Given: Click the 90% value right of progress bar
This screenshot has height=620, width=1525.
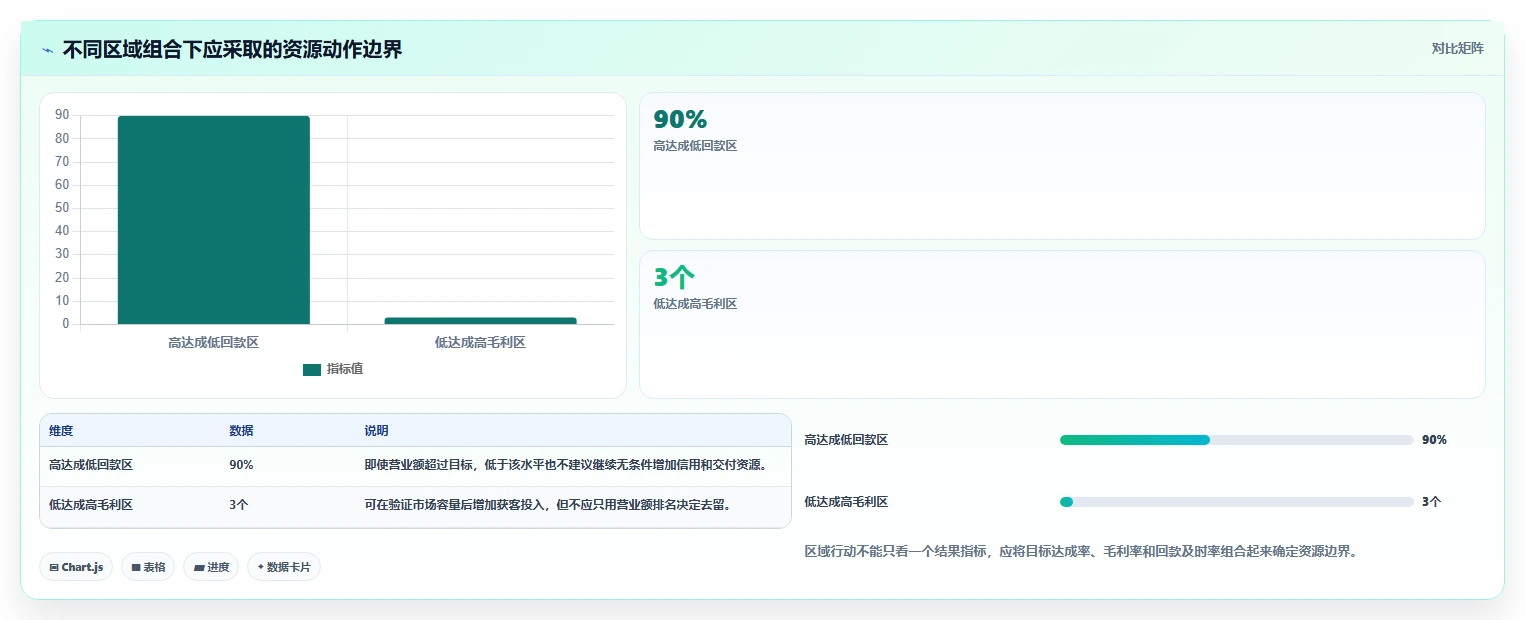Looking at the screenshot, I should [1434, 440].
